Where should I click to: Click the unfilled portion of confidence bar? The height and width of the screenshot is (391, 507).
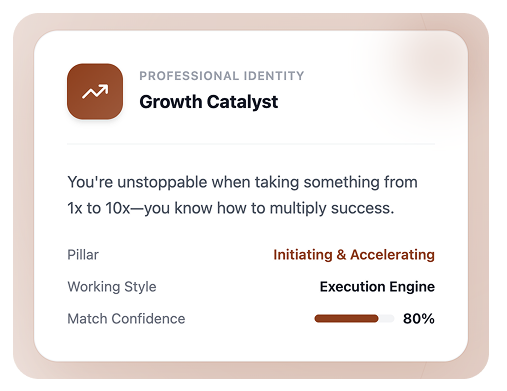(x=386, y=319)
